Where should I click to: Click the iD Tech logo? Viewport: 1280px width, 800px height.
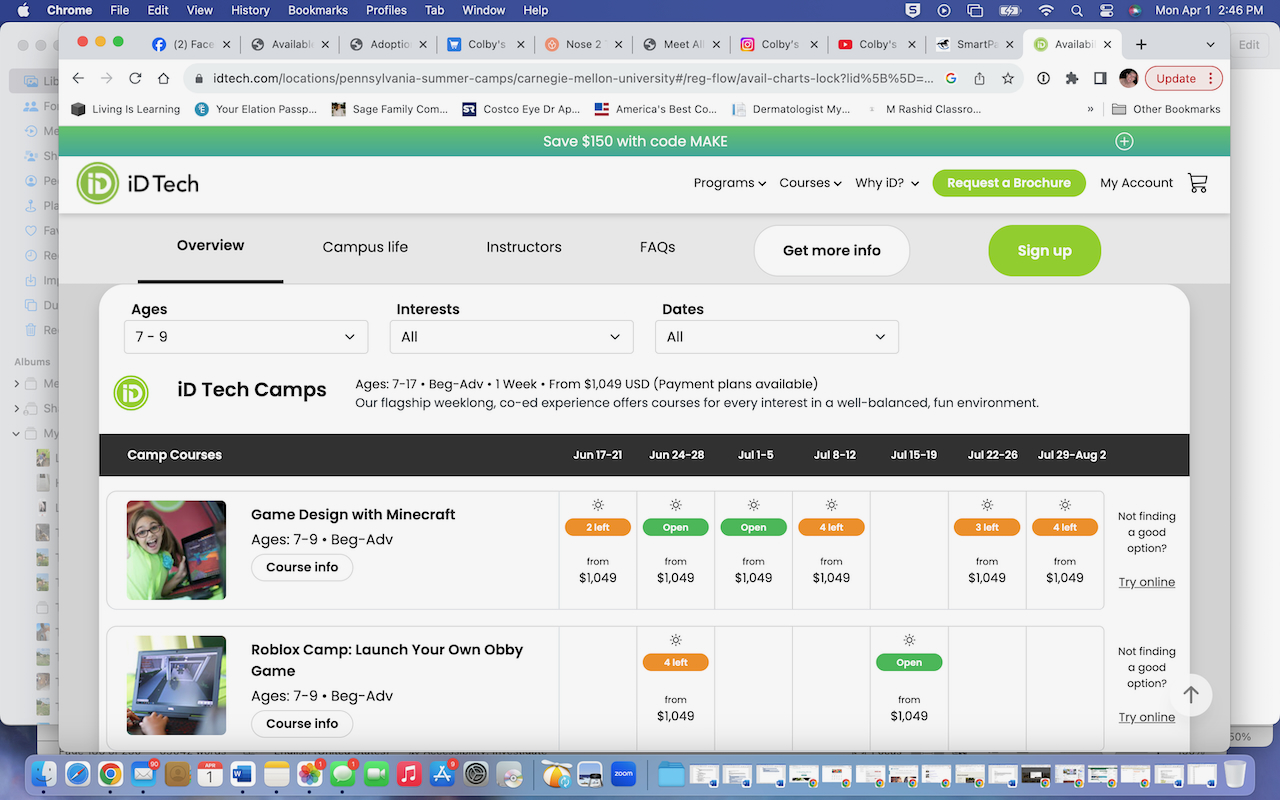click(138, 183)
